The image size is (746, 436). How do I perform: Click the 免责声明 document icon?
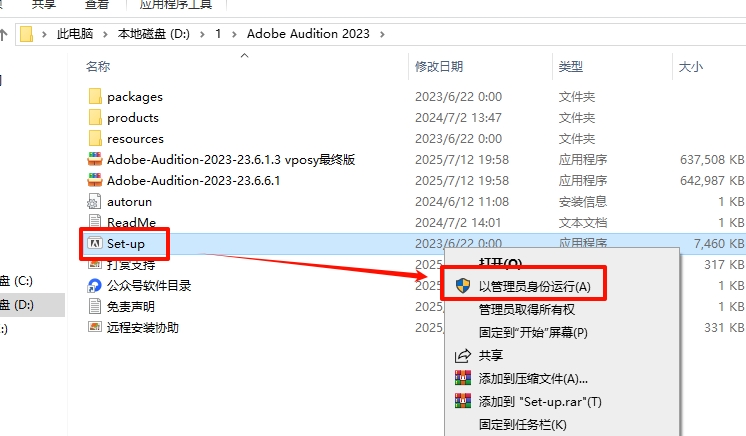coord(95,306)
